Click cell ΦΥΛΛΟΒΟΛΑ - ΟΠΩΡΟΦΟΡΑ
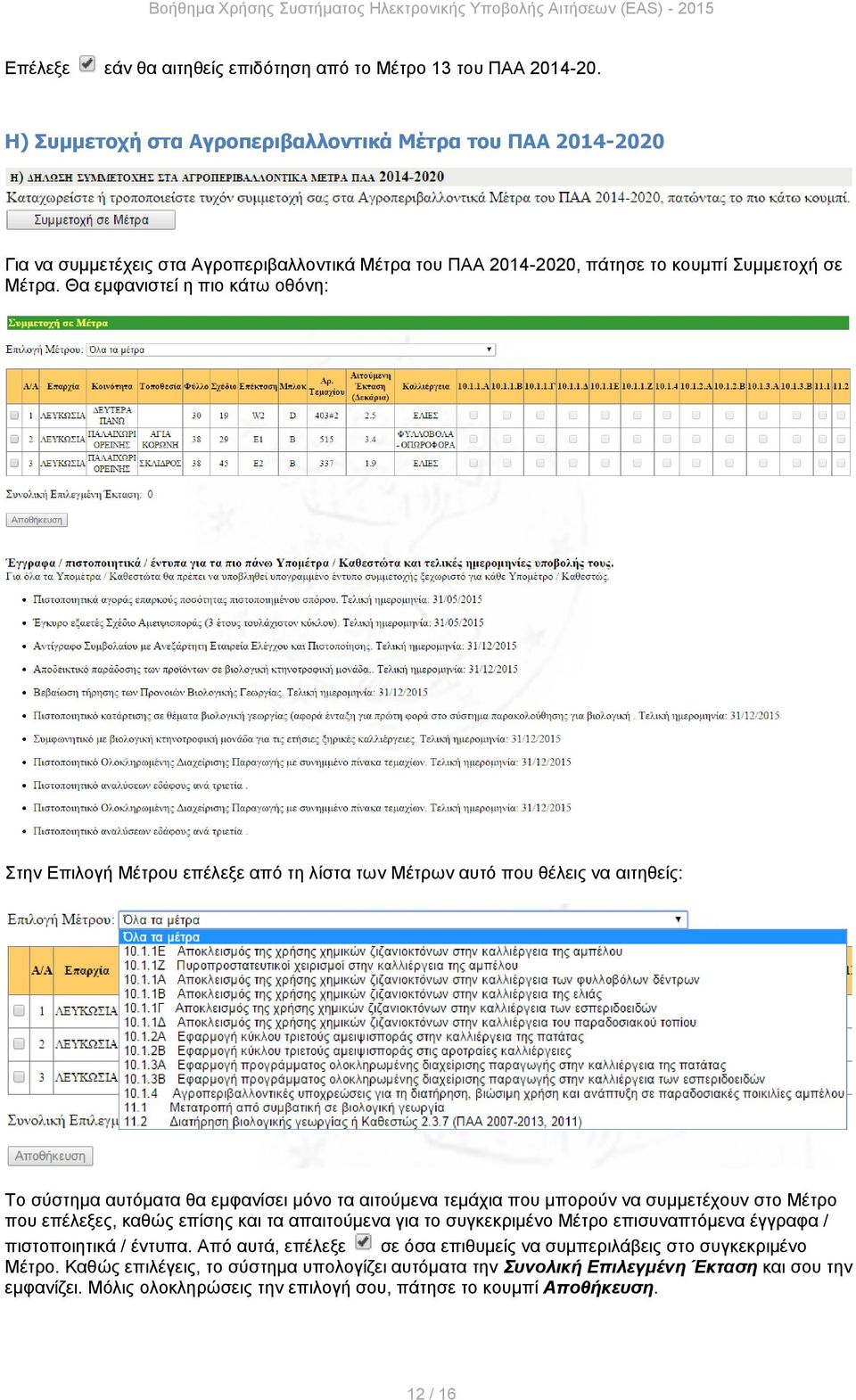Viewport: 856px width, 1400px height. pos(426,439)
